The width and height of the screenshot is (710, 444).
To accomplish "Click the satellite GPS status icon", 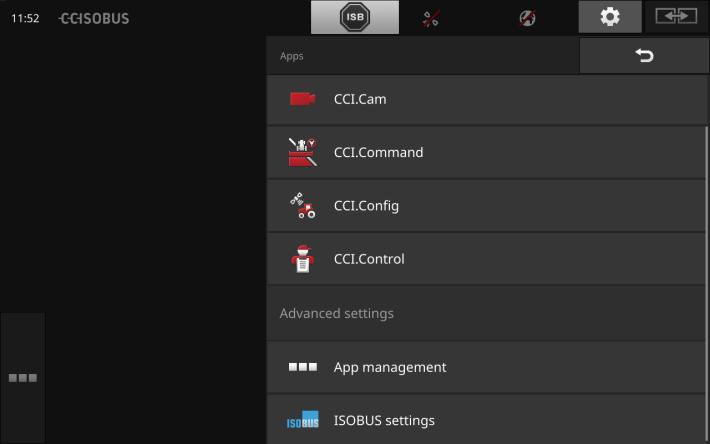I will coord(431,19).
